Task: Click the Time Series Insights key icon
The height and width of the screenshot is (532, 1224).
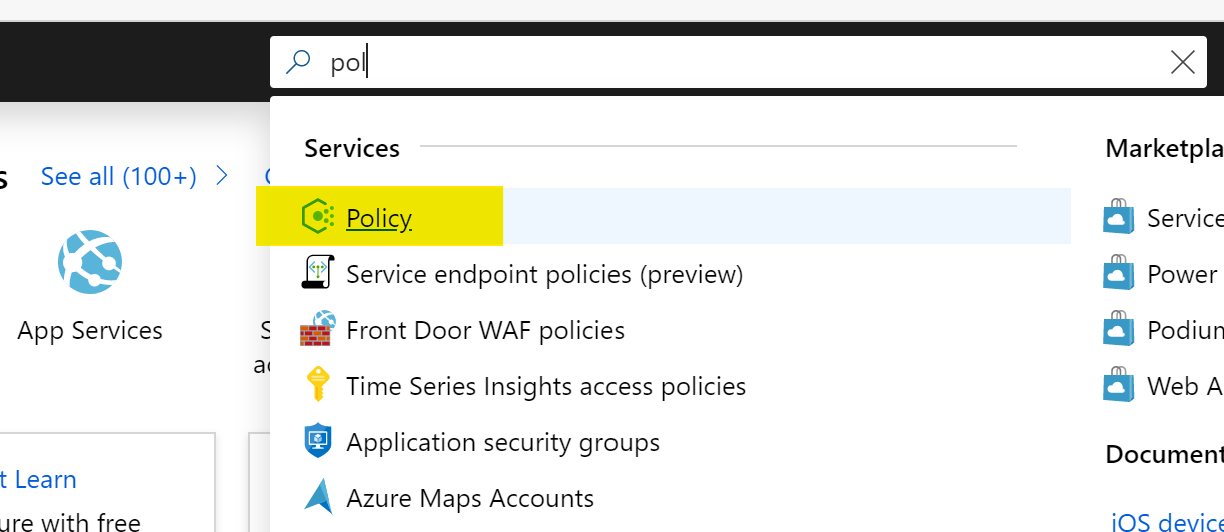Action: click(x=317, y=385)
